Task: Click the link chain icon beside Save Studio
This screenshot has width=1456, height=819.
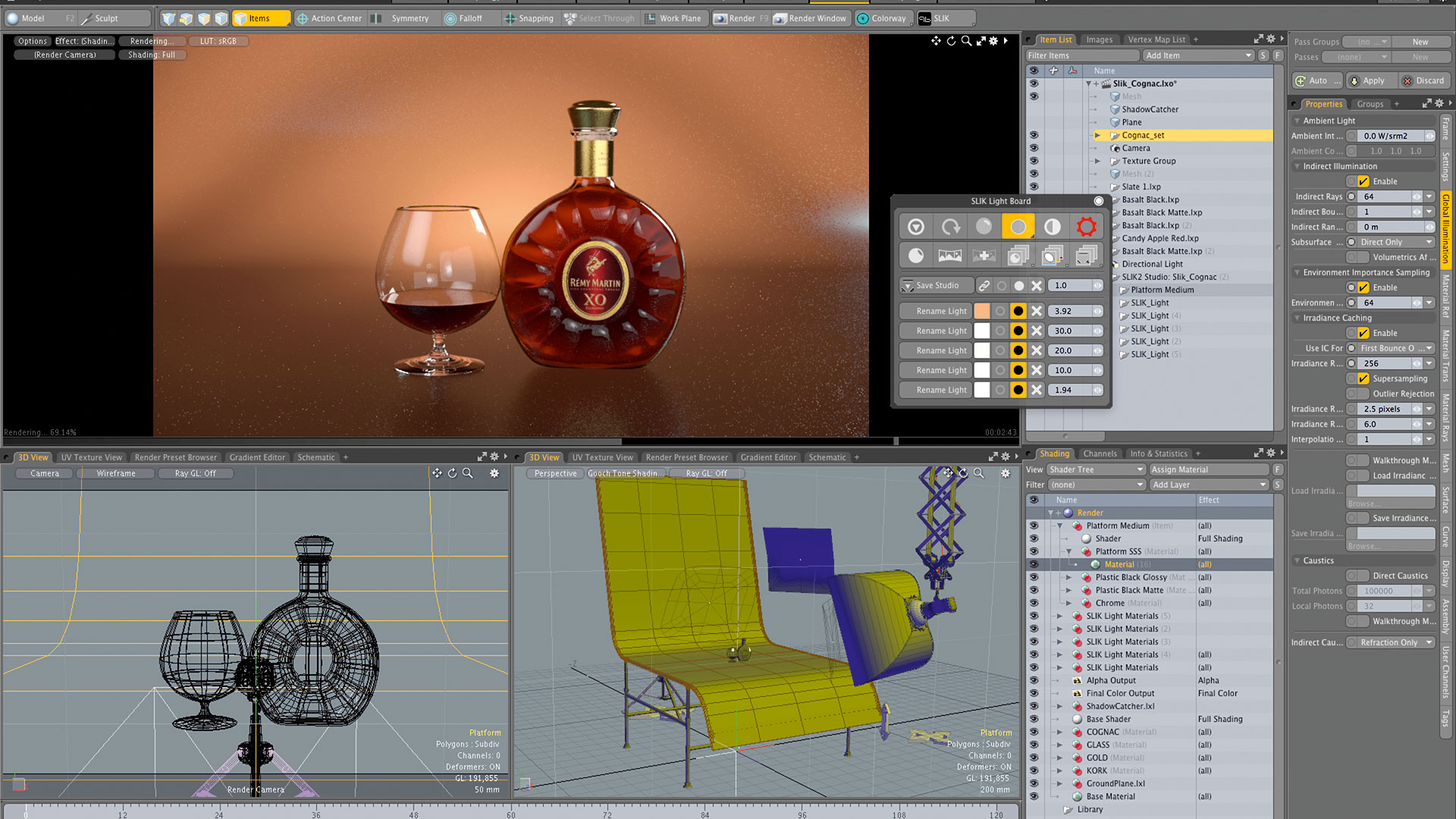Action: (984, 286)
